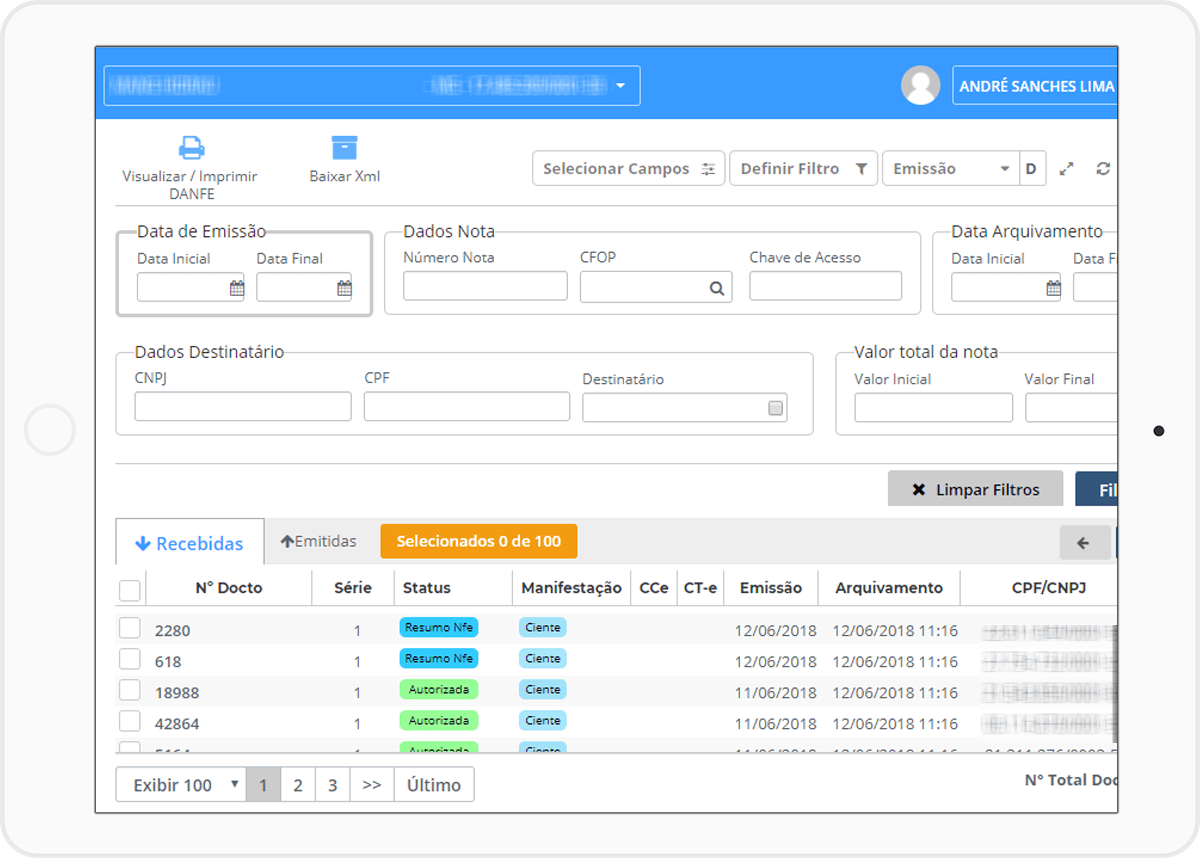Click the Resumo Nfe status of document 618

439,658
